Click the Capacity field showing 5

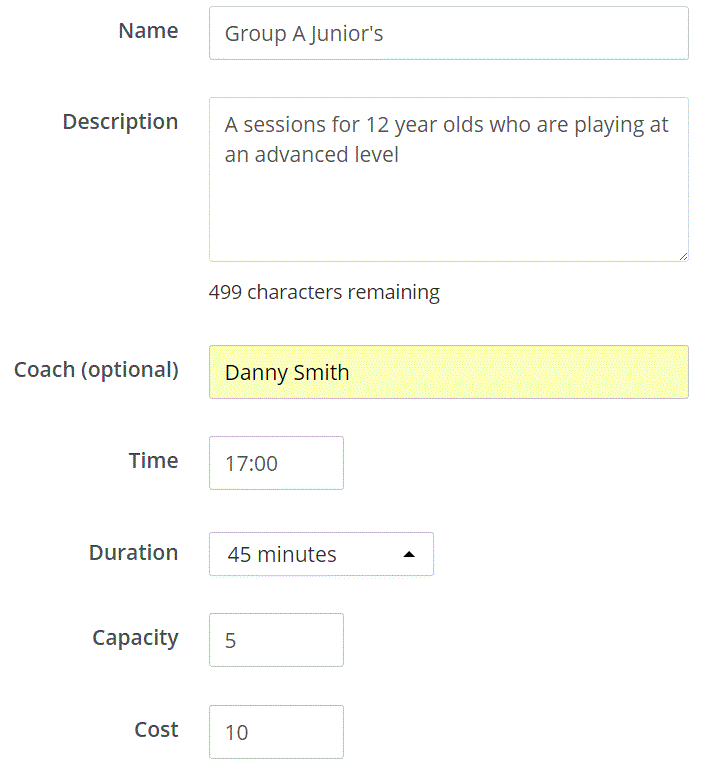276,640
